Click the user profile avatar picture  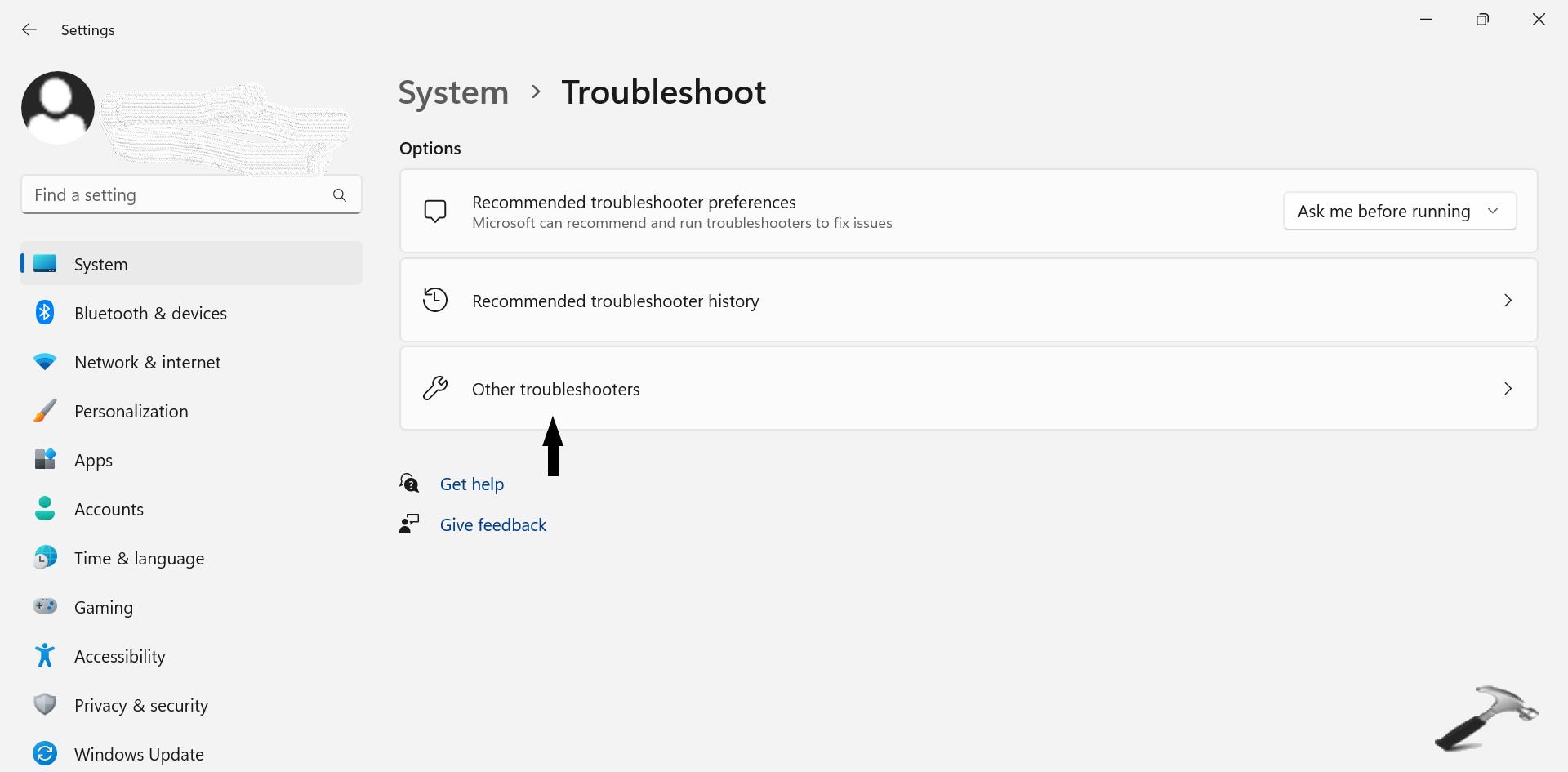[58, 108]
